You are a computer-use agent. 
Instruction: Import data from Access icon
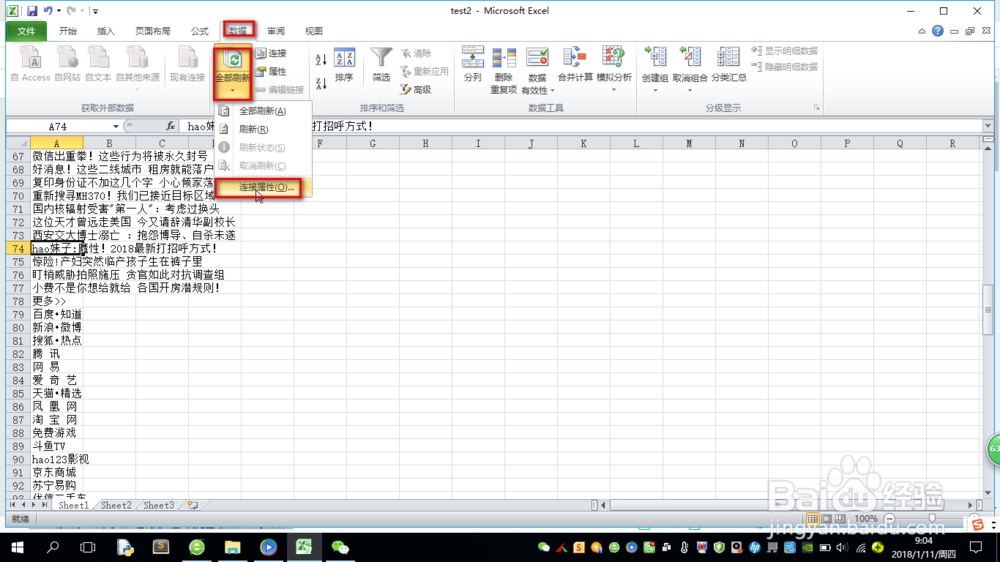[x=31, y=64]
